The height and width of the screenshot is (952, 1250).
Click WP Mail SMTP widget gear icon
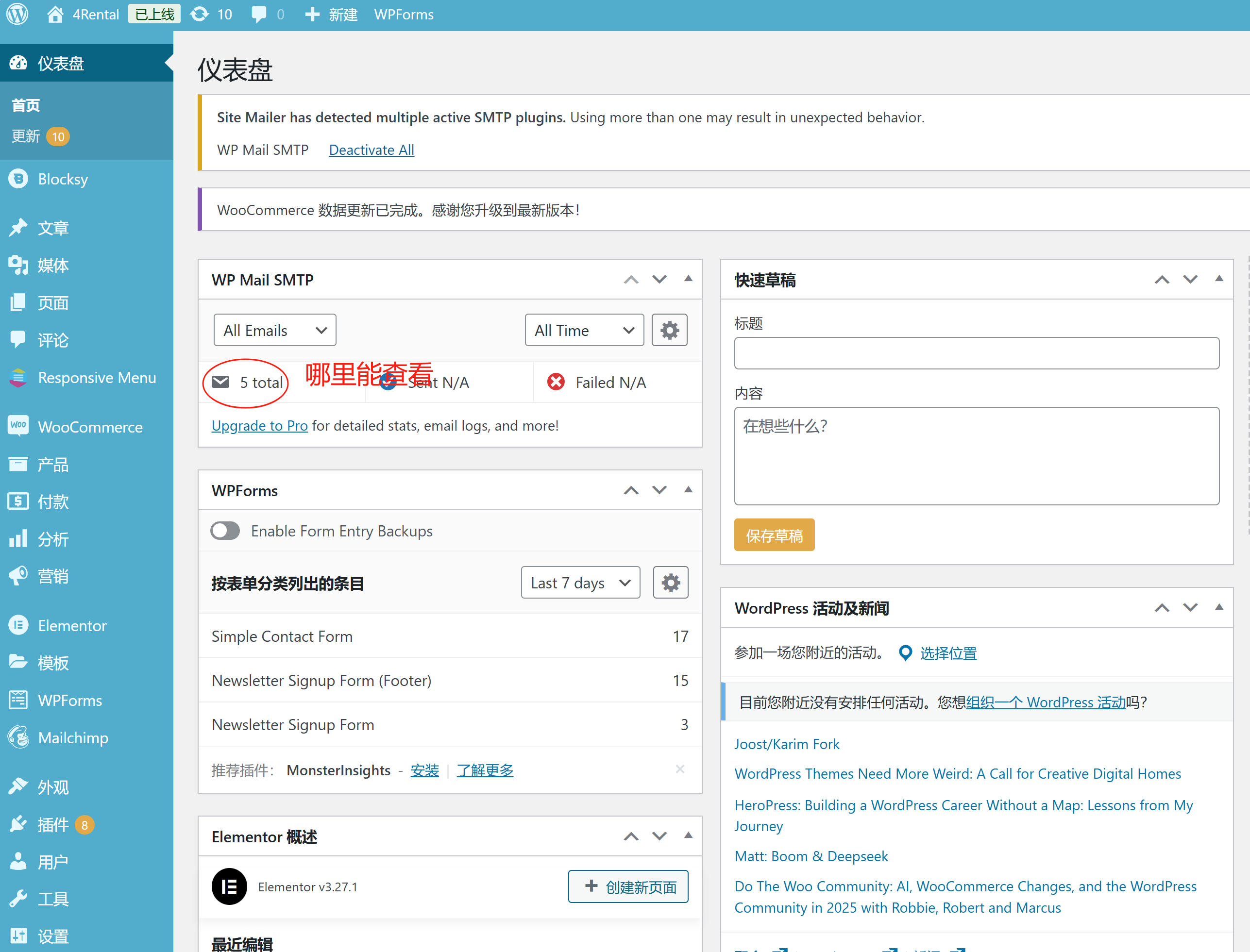(670, 330)
